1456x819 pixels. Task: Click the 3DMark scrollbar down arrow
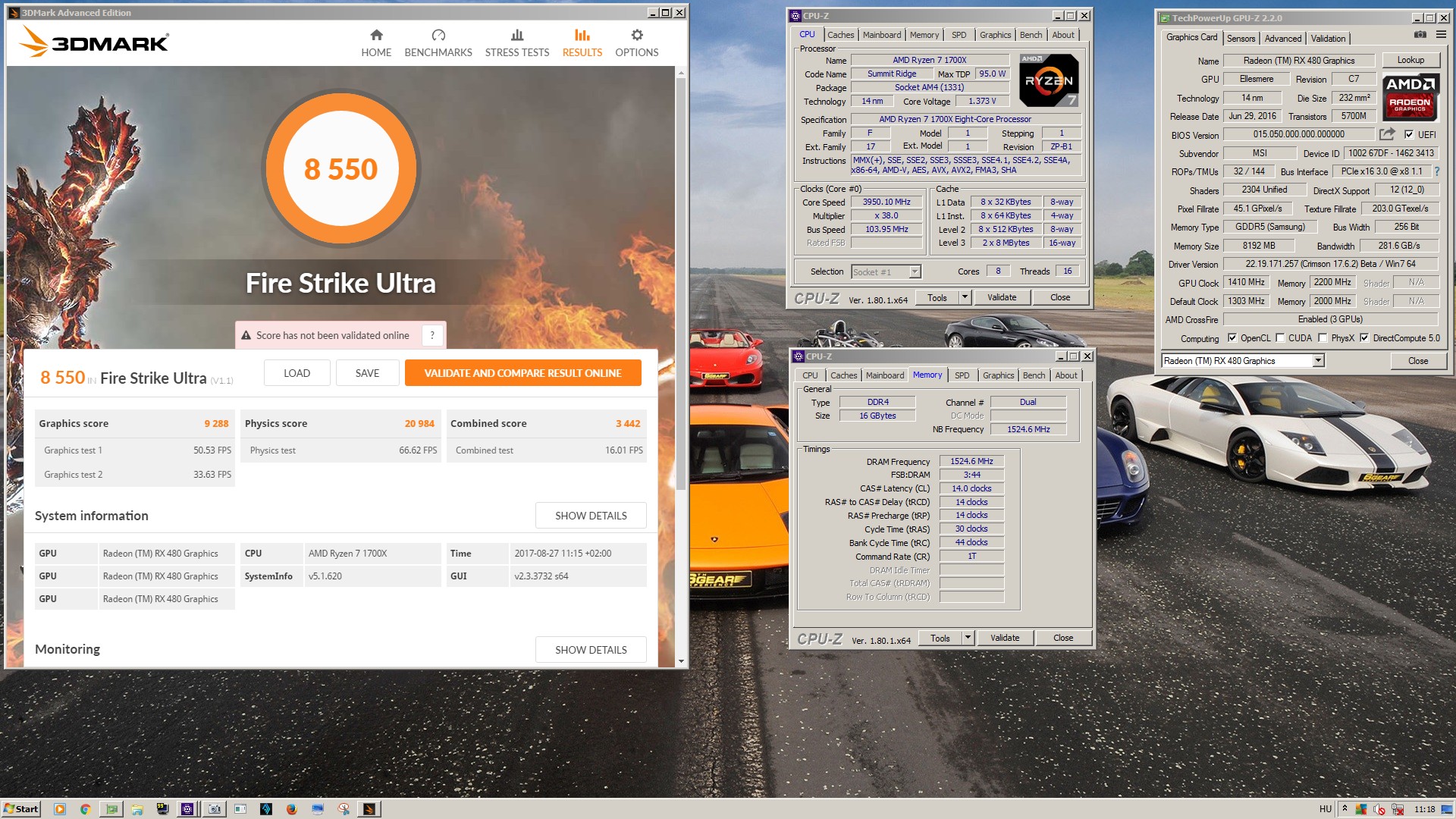coord(681,661)
